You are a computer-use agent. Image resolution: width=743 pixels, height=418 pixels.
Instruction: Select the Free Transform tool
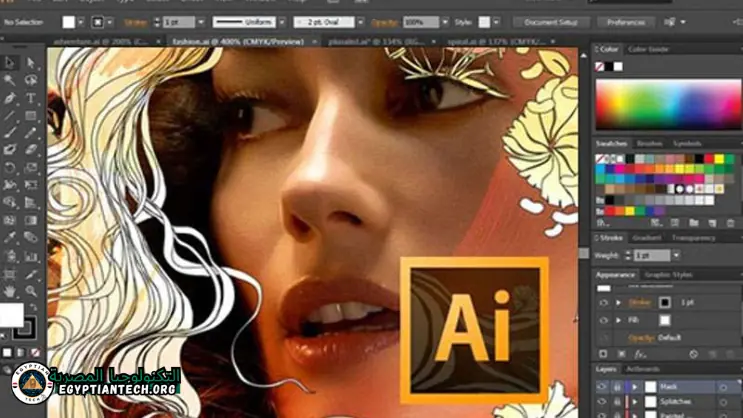pyautogui.click(x=31, y=185)
